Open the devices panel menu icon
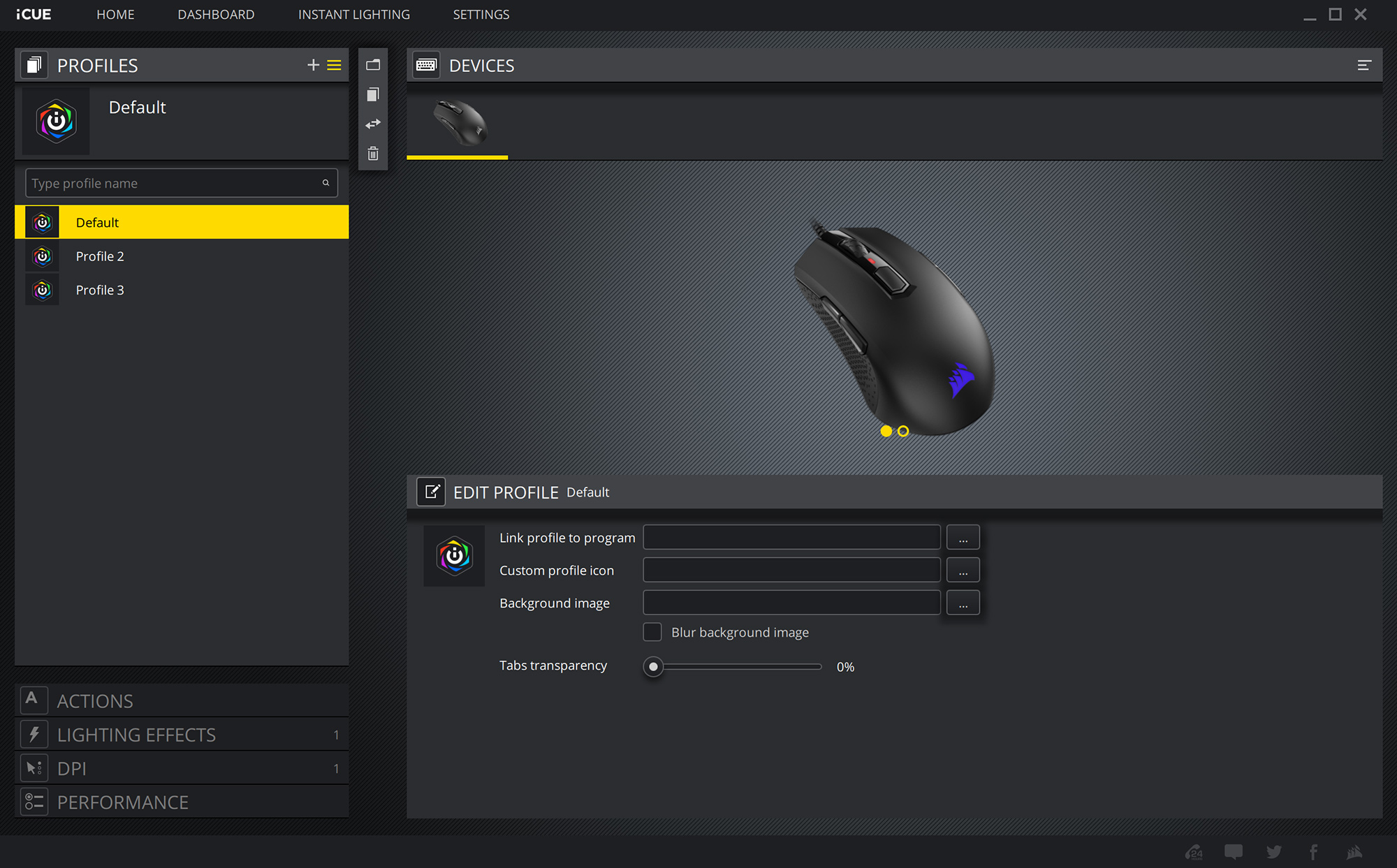Image resolution: width=1397 pixels, height=868 pixels. [1363, 65]
